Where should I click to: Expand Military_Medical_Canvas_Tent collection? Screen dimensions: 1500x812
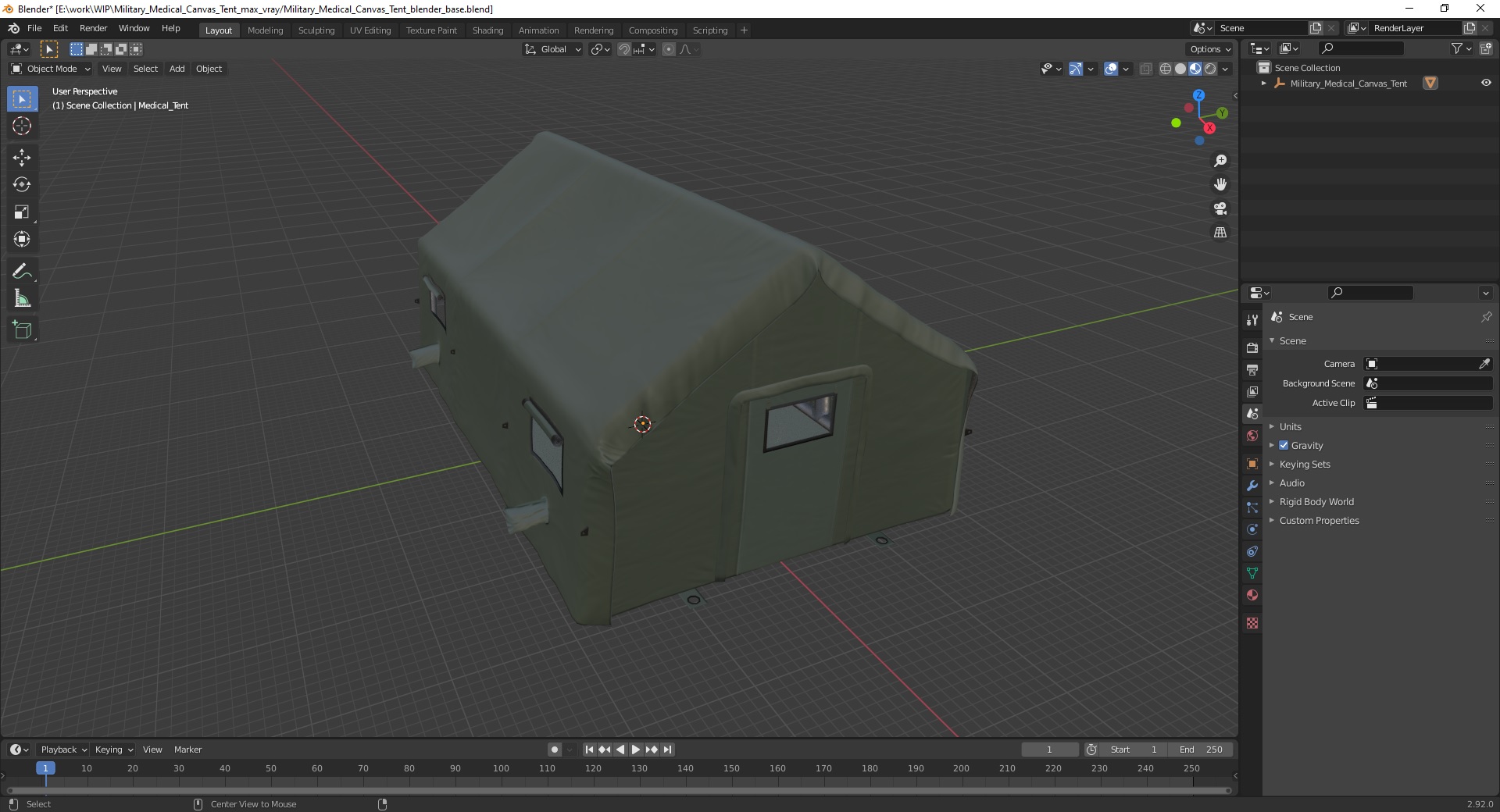click(1264, 84)
